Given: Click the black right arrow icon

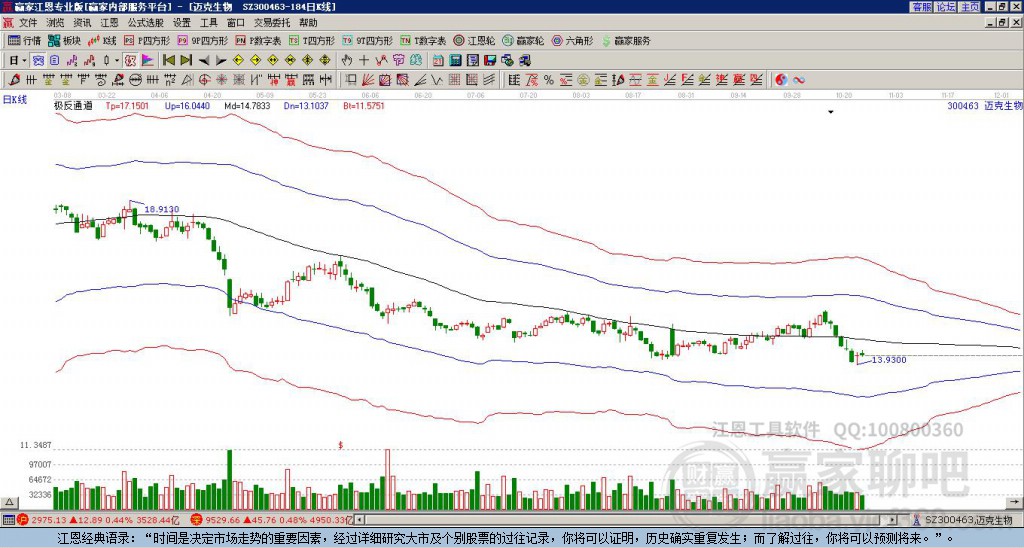Looking at the screenshot, I should coord(221,61).
